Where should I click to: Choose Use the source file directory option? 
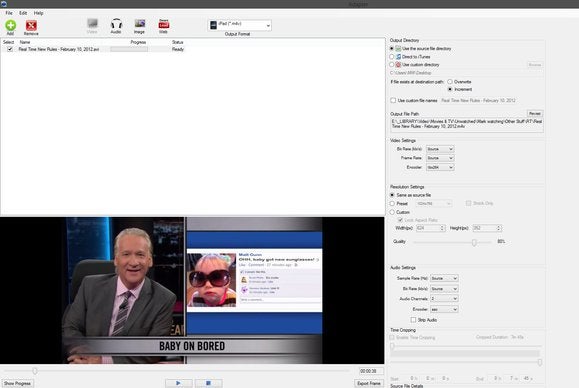(x=392, y=48)
